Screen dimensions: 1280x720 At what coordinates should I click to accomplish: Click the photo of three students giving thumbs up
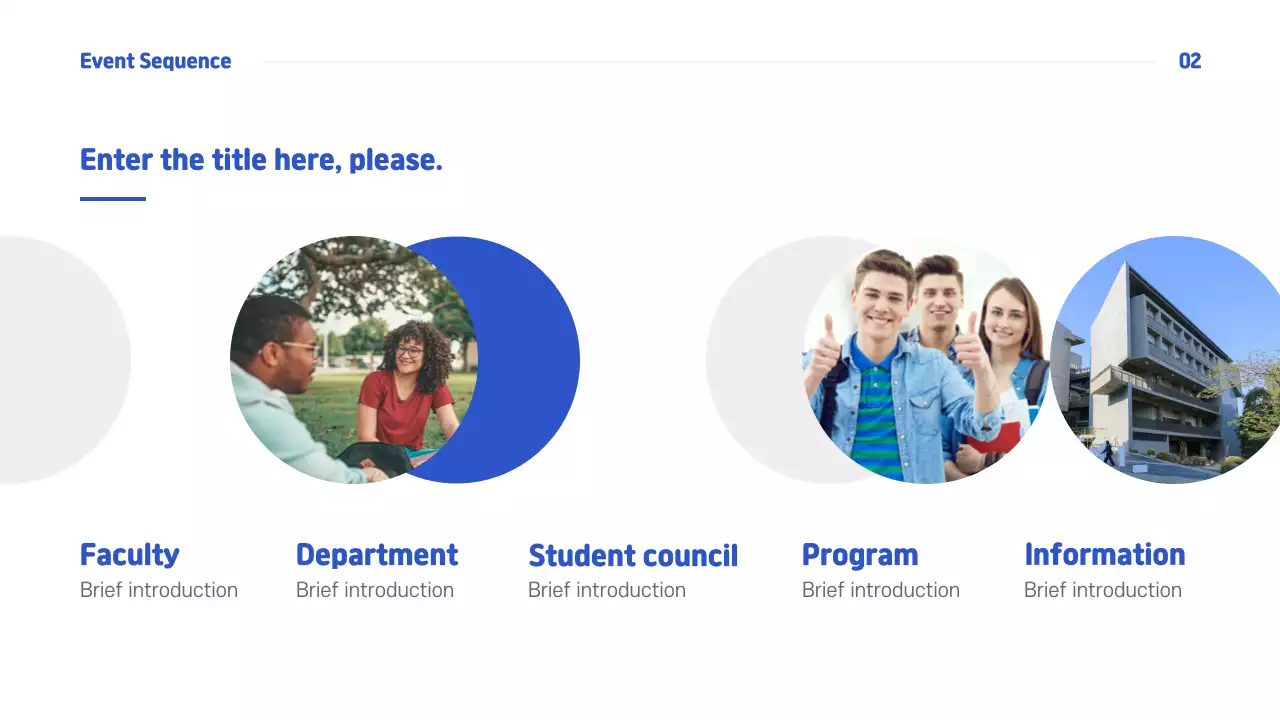925,365
